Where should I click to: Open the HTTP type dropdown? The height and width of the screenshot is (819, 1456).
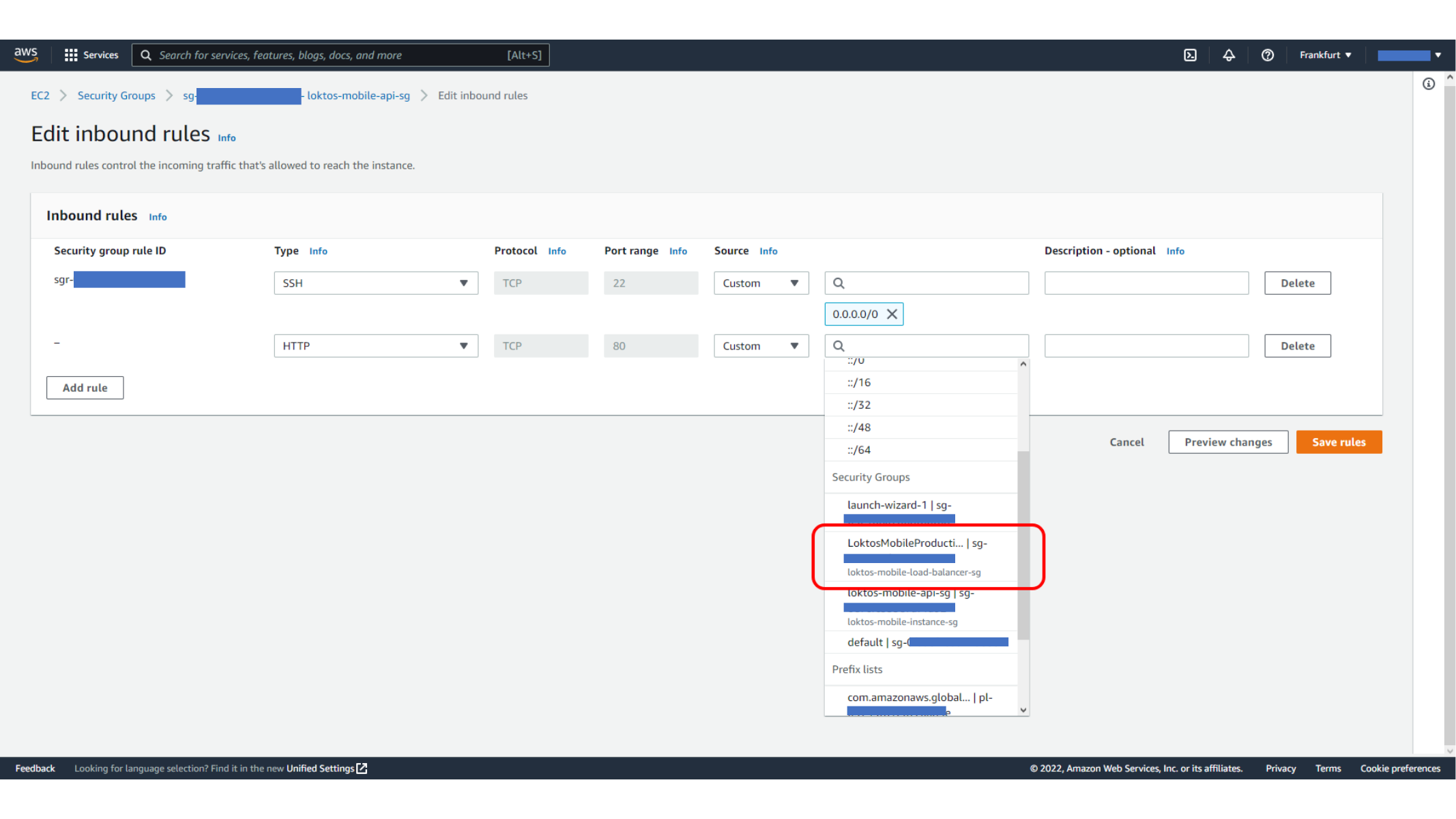pyautogui.click(x=376, y=346)
